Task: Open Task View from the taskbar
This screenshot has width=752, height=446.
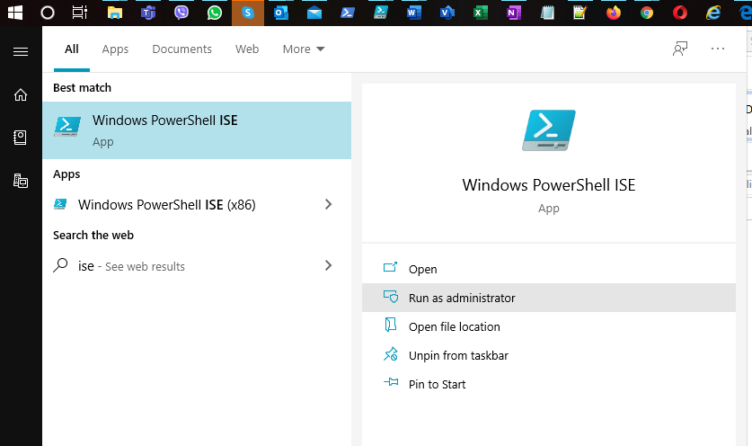Action: click(80, 12)
